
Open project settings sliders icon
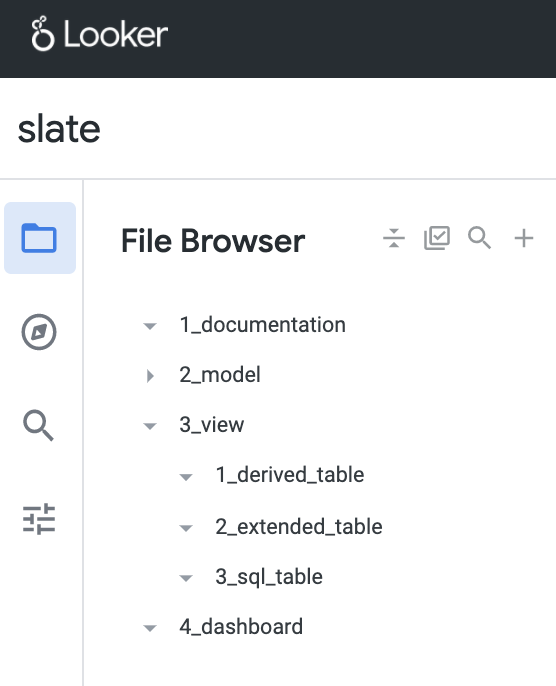coord(39,519)
